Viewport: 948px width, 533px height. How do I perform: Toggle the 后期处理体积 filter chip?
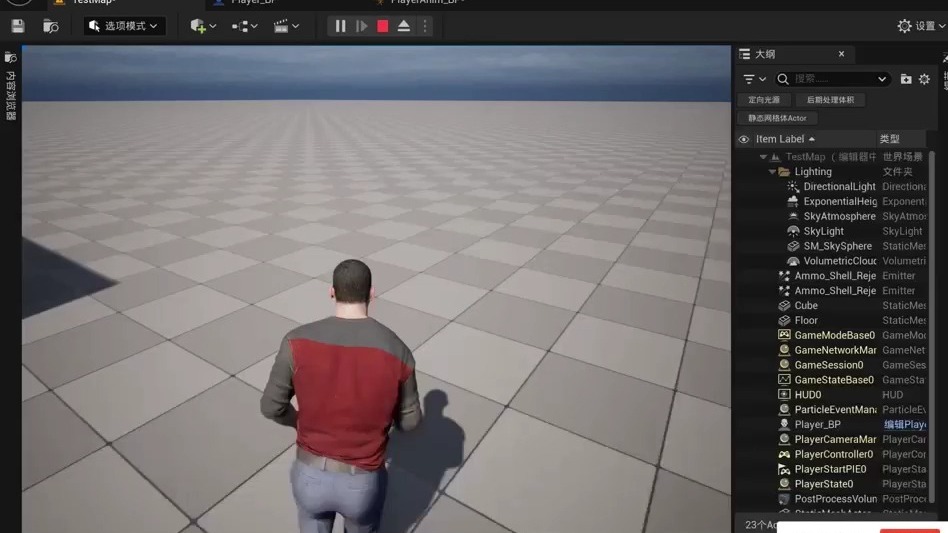point(830,100)
